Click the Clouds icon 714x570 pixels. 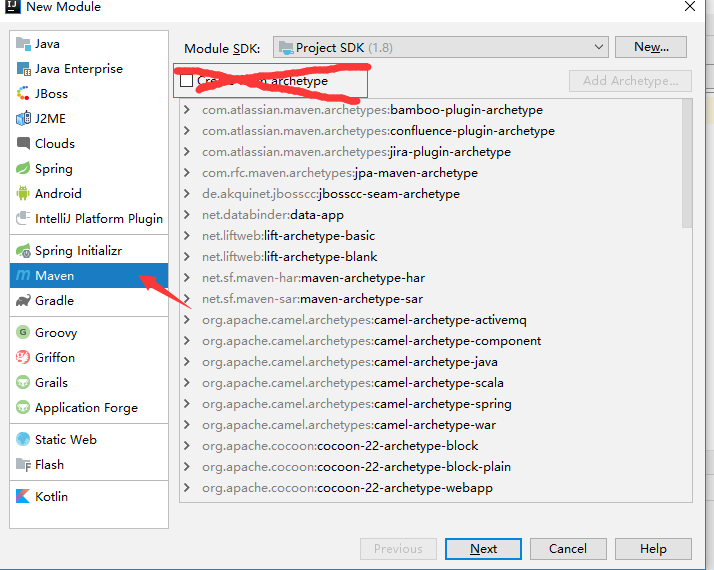(x=23, y=143)
